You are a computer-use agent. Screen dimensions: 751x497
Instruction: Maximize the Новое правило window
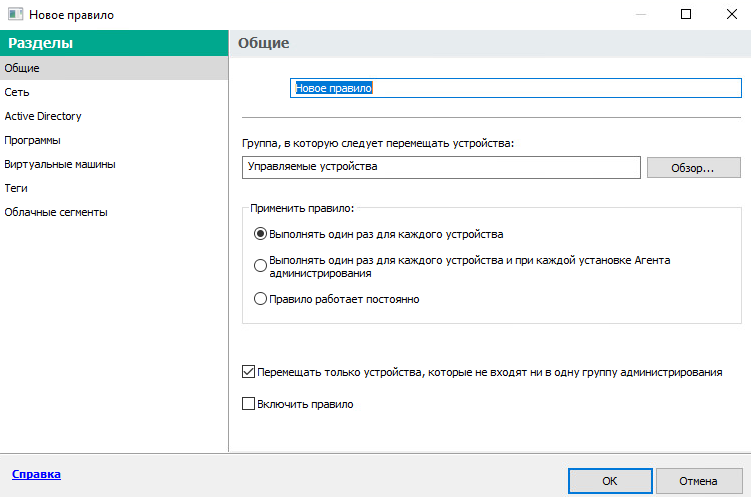[686, 15]
